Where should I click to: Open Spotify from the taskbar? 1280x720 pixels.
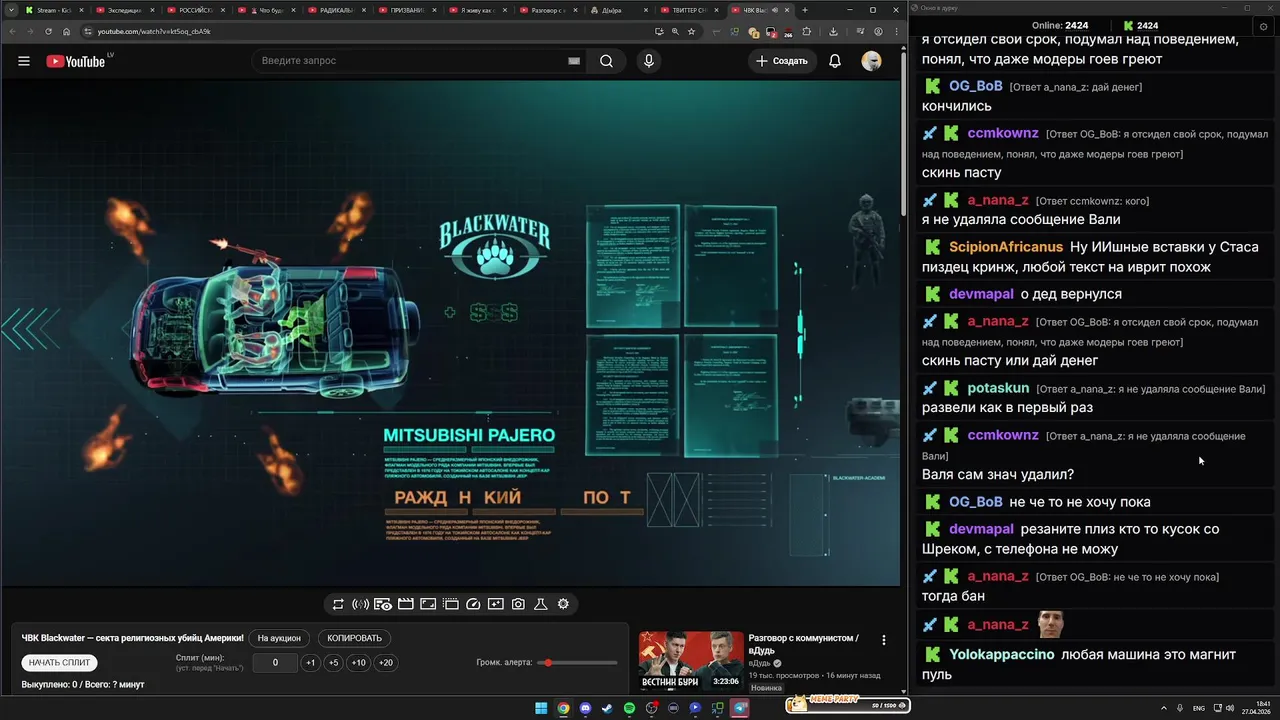click(629, 708)
